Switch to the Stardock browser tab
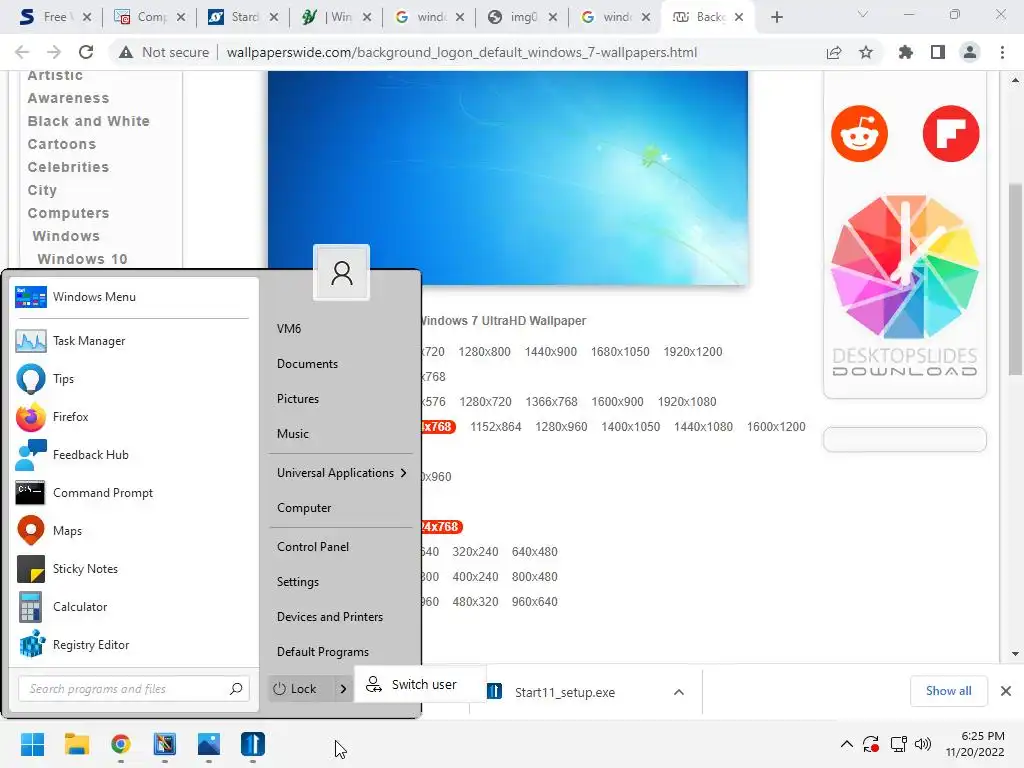Image resolution: width=1024 pixels, height=768 pixels. 243,17
